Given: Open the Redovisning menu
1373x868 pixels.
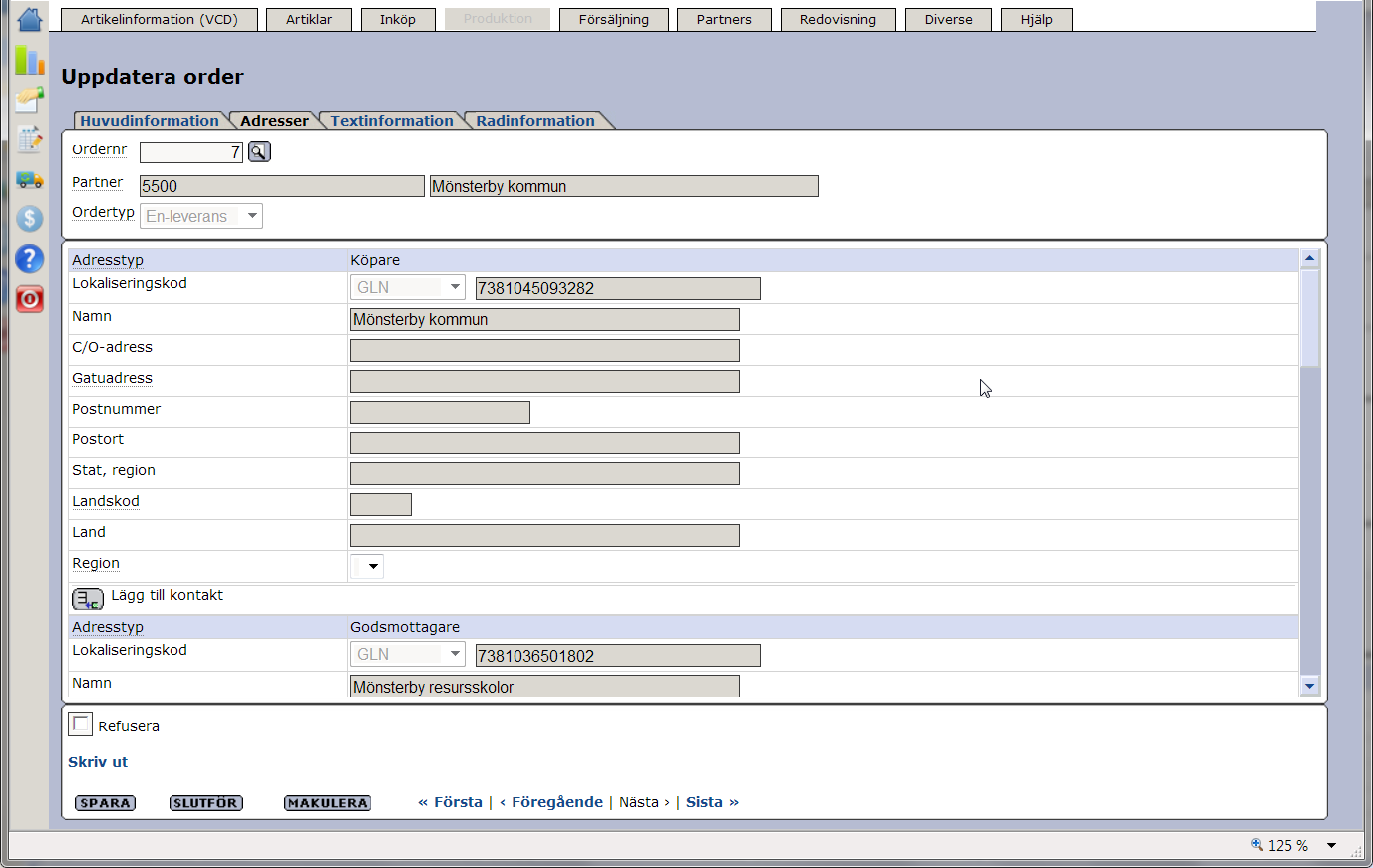Looking at the screenshot, I should 838,19.
